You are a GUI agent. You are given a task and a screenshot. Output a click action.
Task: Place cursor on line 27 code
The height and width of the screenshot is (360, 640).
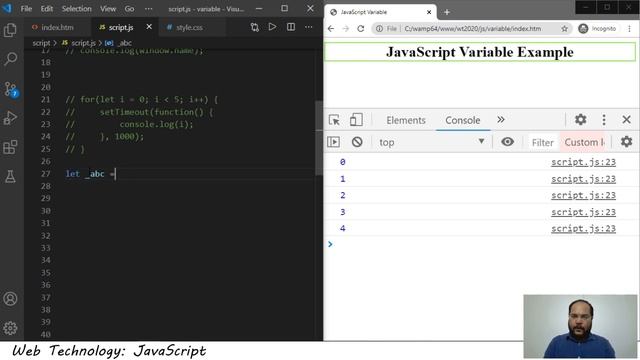91,174
